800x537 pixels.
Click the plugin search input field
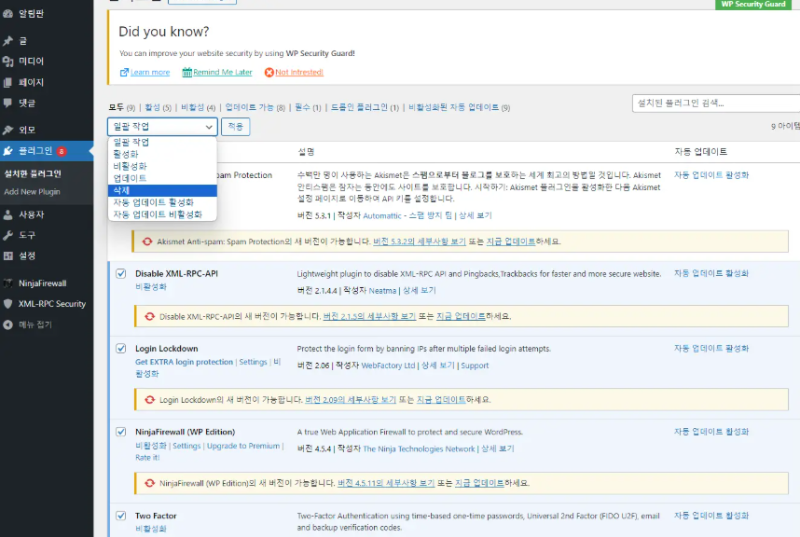point(716,103)
